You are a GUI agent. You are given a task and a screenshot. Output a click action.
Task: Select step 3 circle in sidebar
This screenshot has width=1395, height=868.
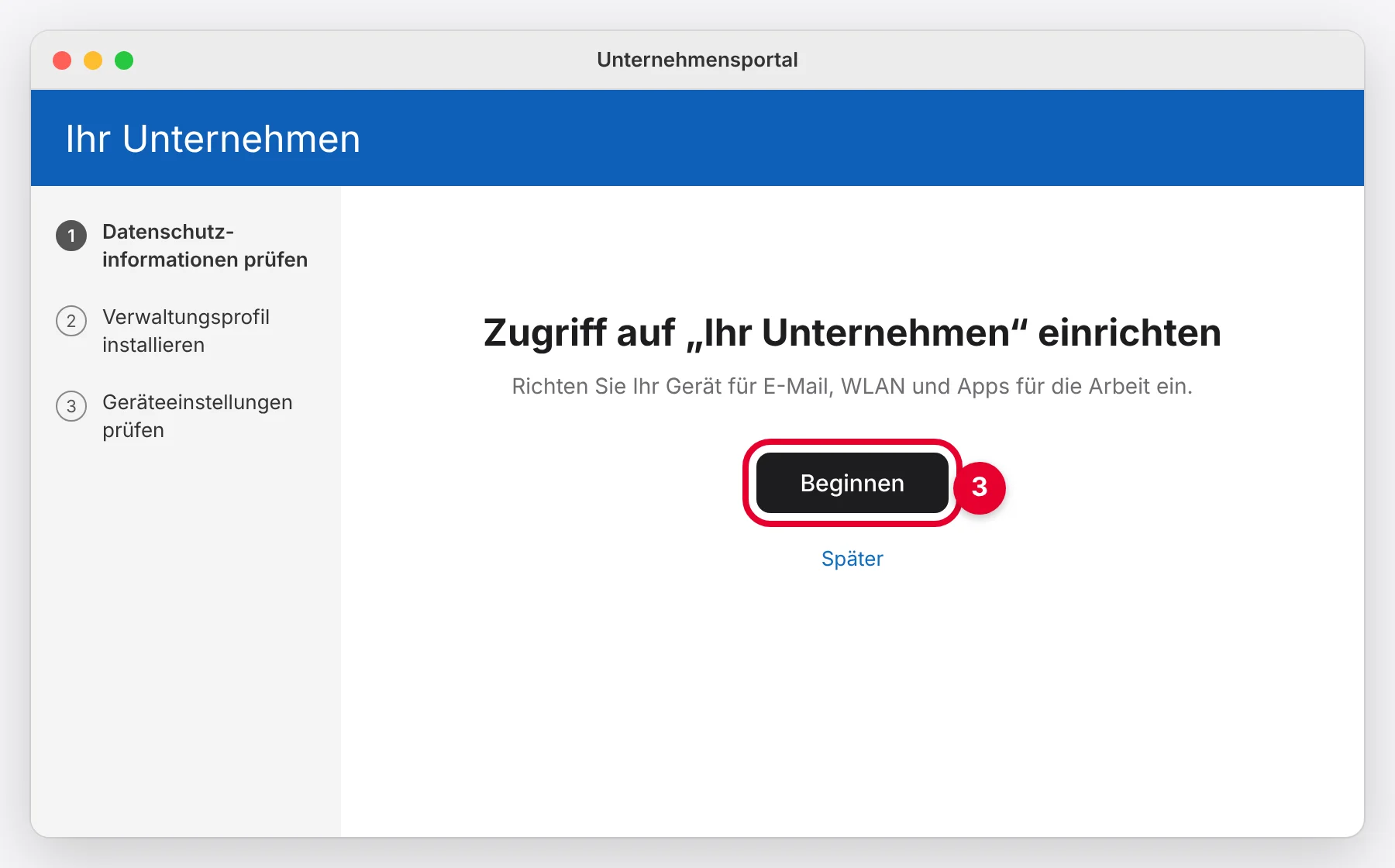tap(71, 406)
